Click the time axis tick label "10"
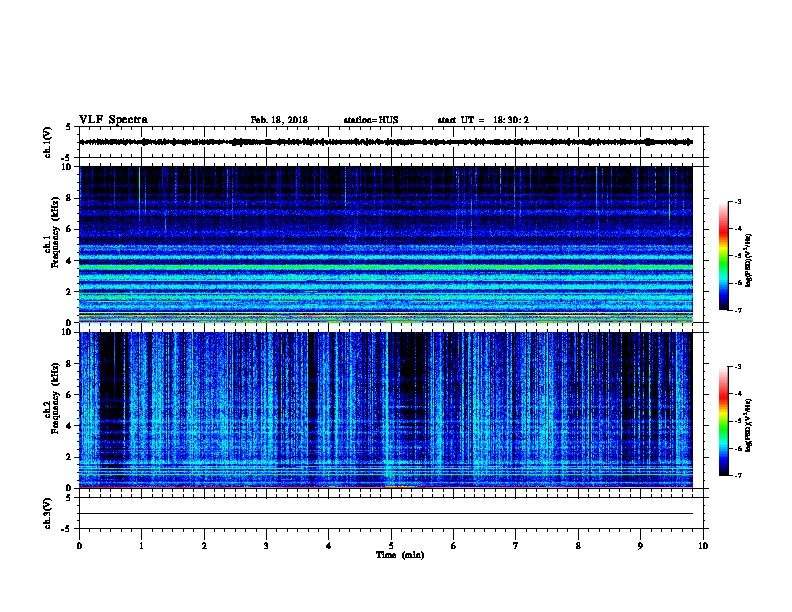Viewport: 792px width, 612px height. 703,546
